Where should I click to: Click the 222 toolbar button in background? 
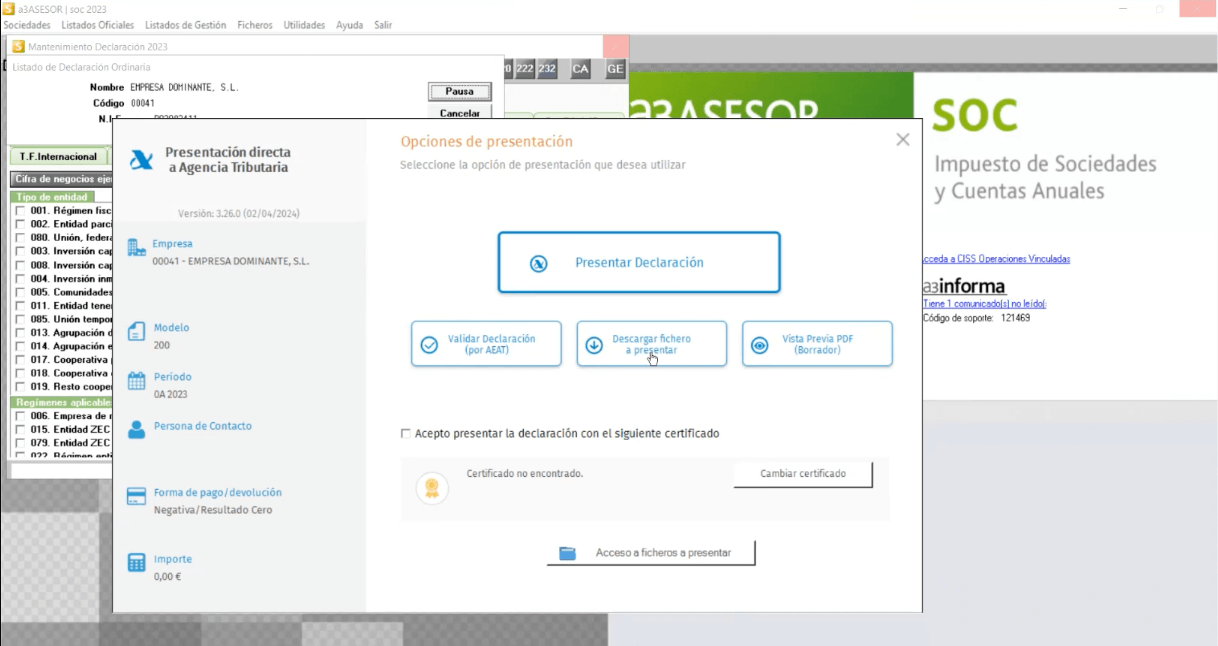pyautogui.click(x=524, y=69)
